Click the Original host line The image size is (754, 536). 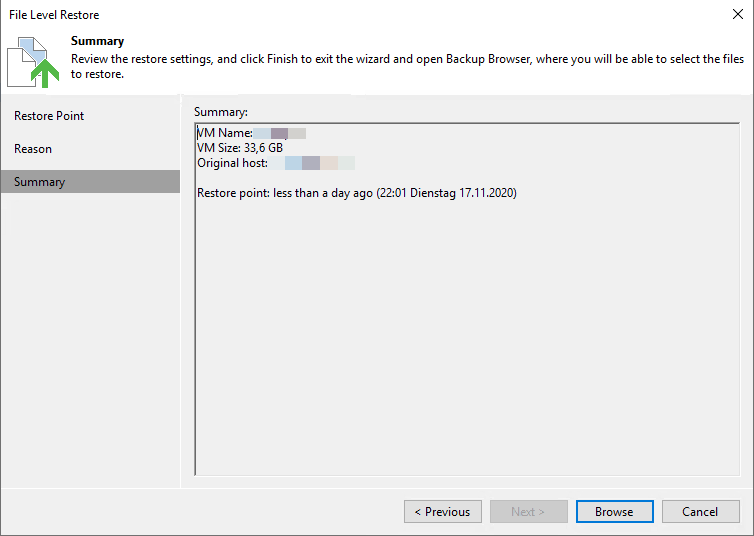(276, 163)
